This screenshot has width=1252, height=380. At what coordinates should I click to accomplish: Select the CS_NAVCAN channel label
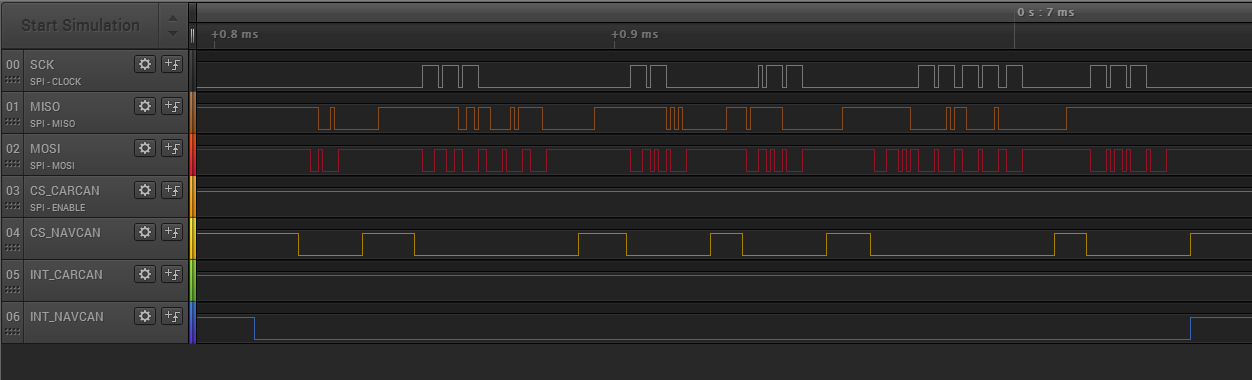tap(65, 232)
